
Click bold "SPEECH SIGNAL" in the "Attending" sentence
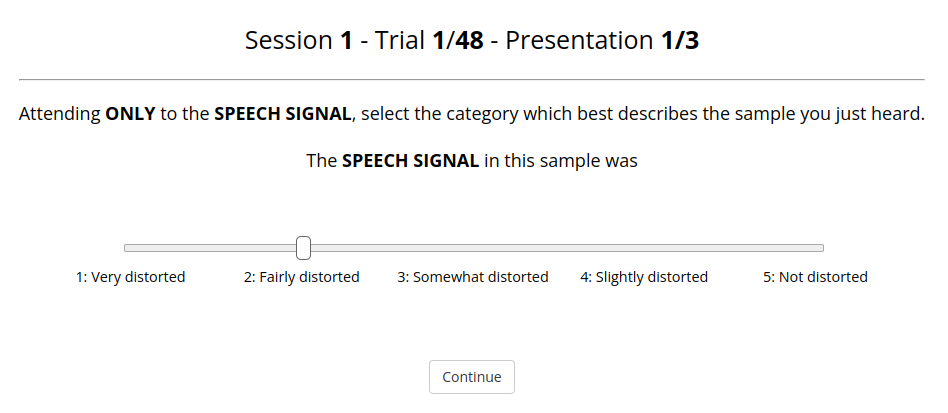[283, 114]
